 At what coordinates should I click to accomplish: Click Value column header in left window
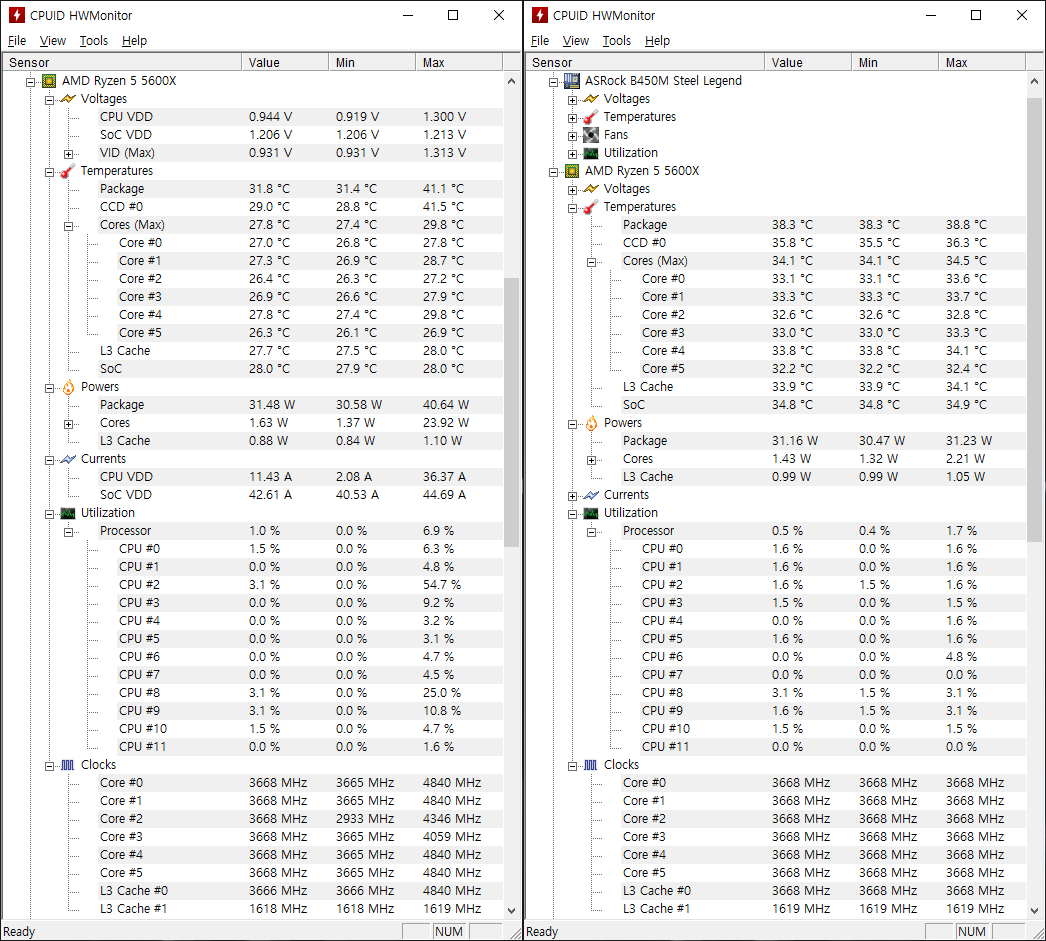[x=285, y=63]
